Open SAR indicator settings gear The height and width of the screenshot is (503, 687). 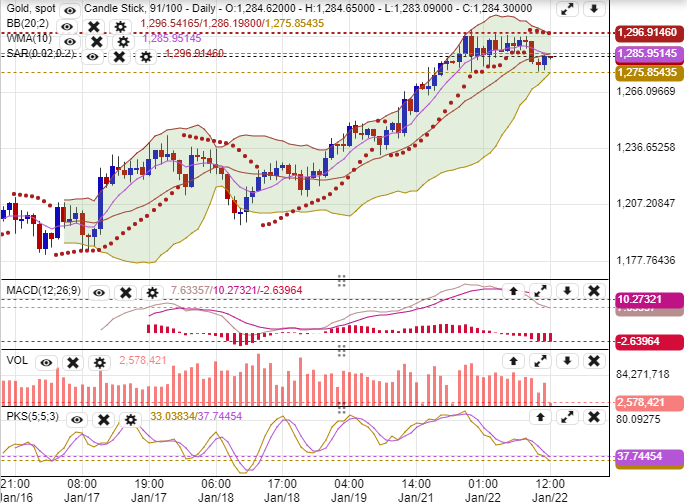(x=145, y=57)
